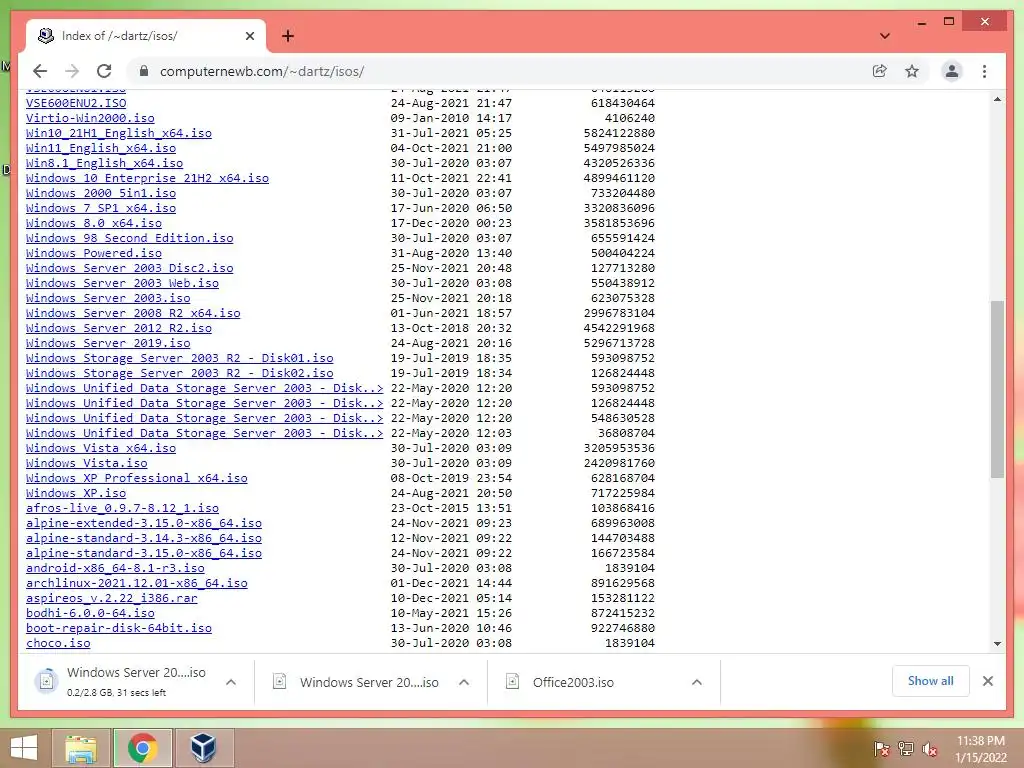Click Windows_Vista_x64.iso link
Screen dimensions: 1024x768
pos(101,449)
